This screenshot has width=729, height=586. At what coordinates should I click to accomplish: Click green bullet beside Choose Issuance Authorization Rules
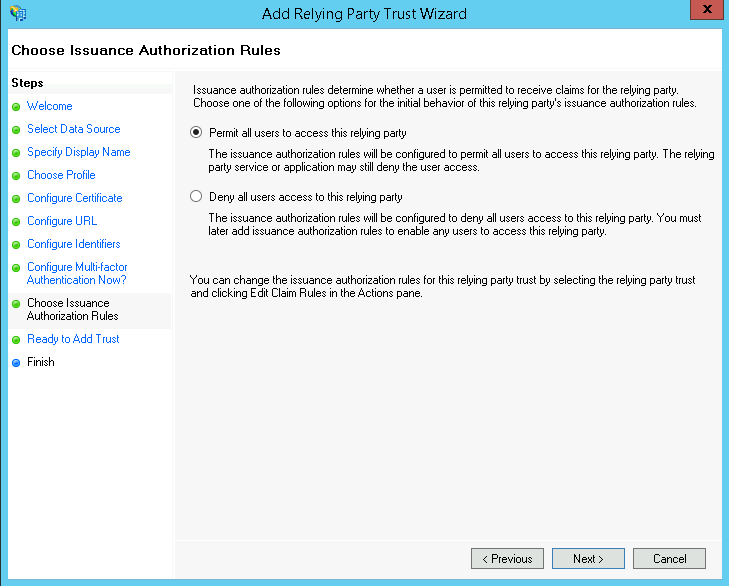(16, 304)
